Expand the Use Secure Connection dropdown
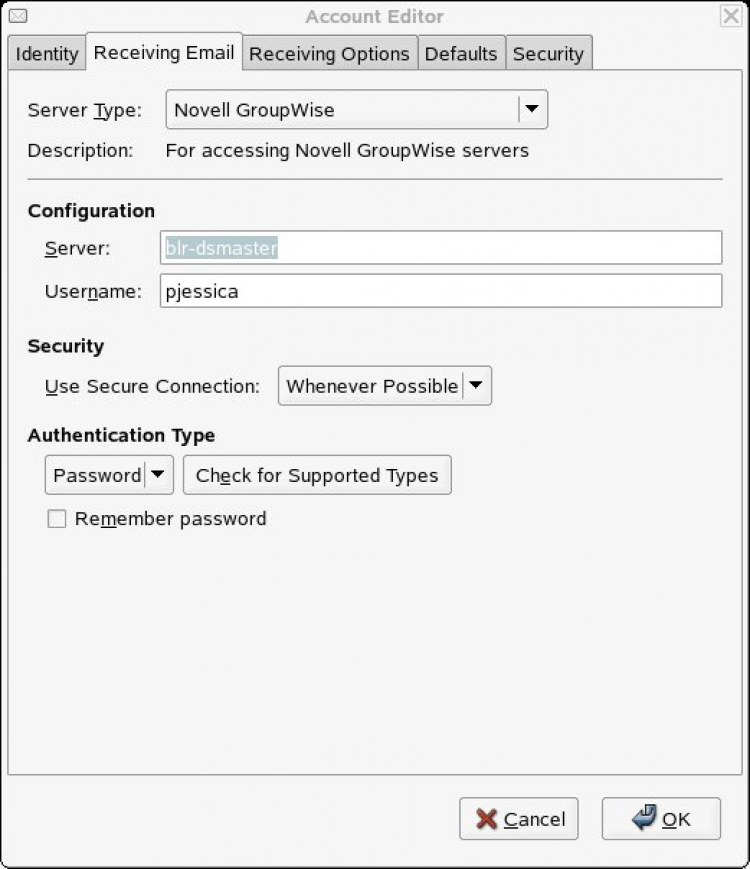750x869 pixels. (x=476, y=386)
